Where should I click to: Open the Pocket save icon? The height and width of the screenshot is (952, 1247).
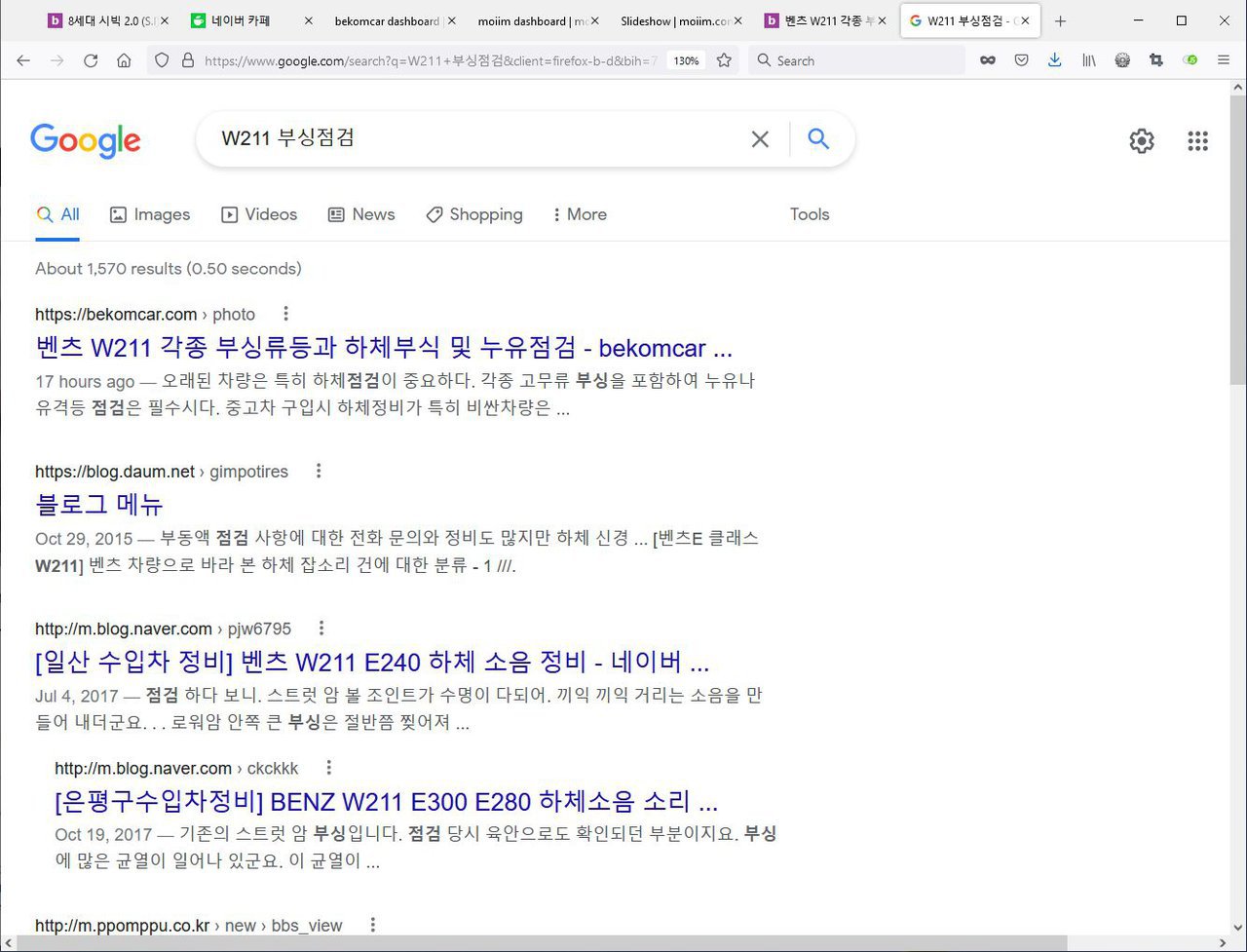coord(1021,60)
